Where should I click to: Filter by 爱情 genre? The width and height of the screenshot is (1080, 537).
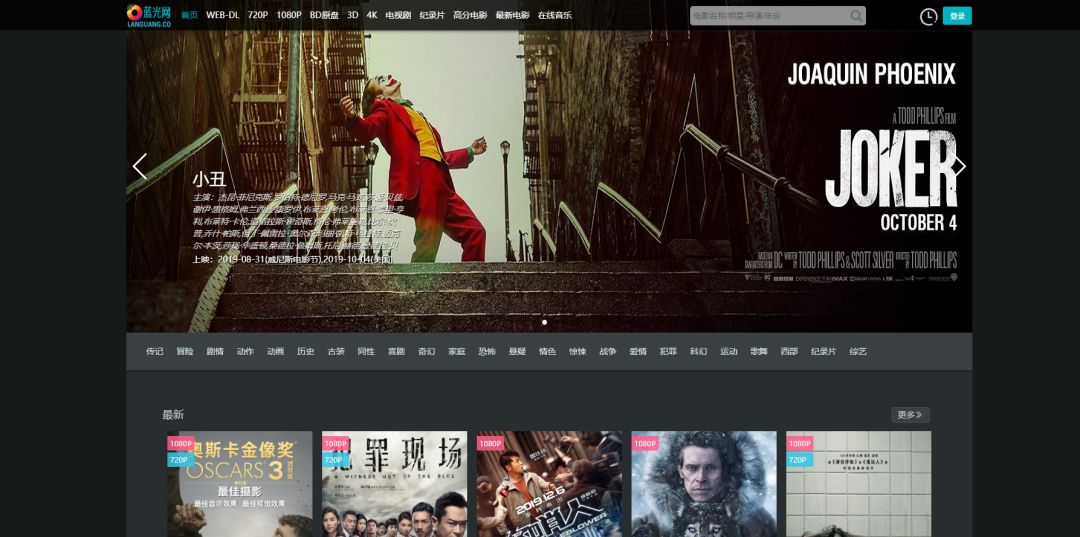638,352
